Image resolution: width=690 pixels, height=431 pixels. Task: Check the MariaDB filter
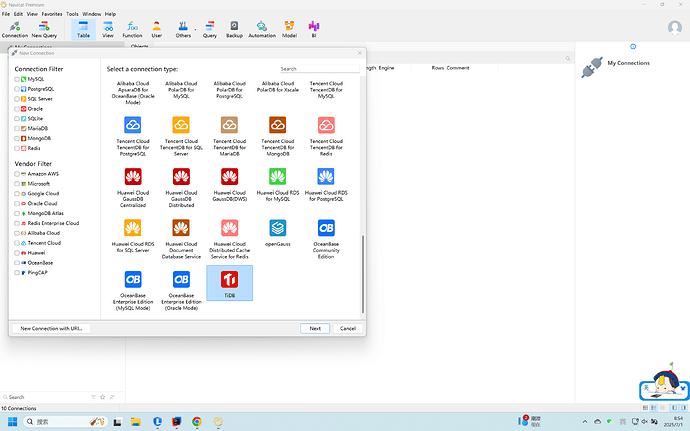17,129
